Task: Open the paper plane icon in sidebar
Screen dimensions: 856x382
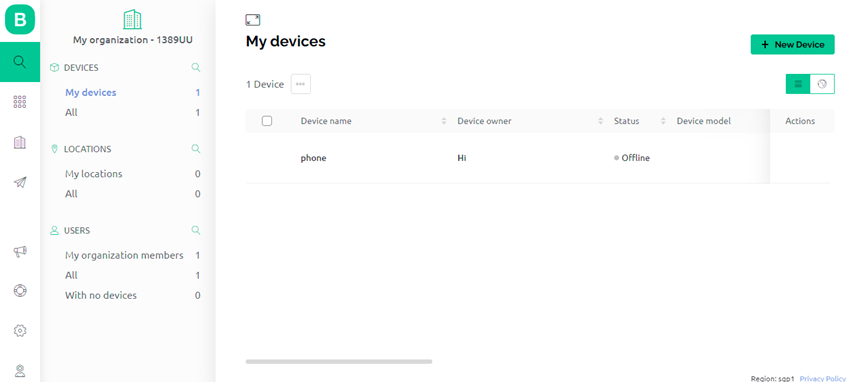Action: pyautogui.click(x=20, y=182)
